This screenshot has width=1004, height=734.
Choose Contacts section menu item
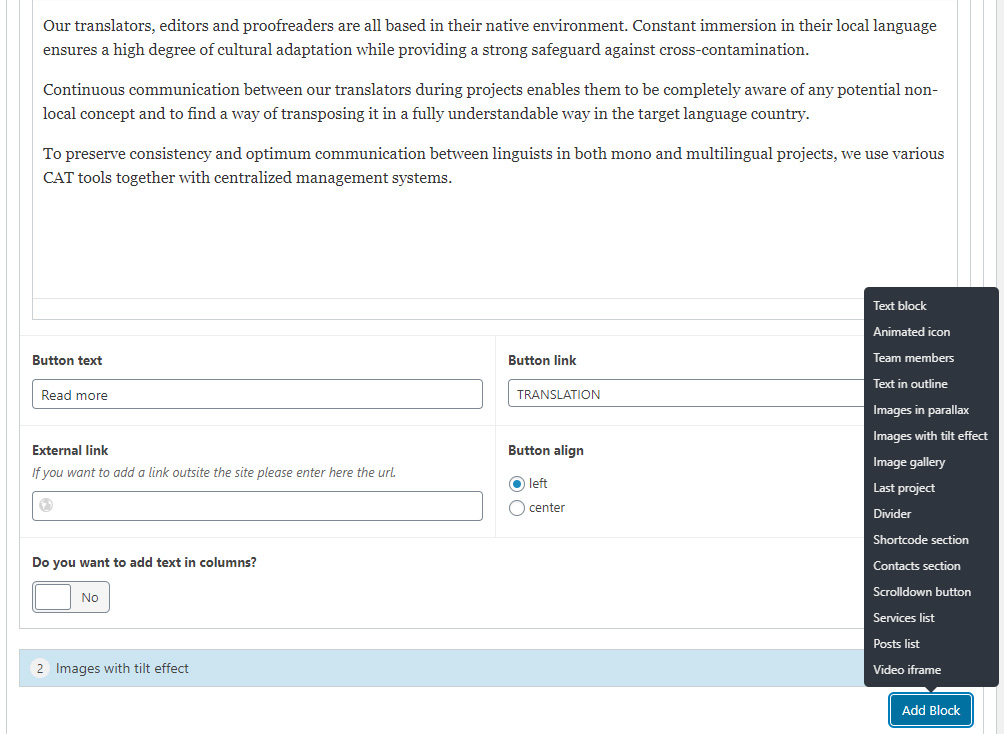(916, 566)
